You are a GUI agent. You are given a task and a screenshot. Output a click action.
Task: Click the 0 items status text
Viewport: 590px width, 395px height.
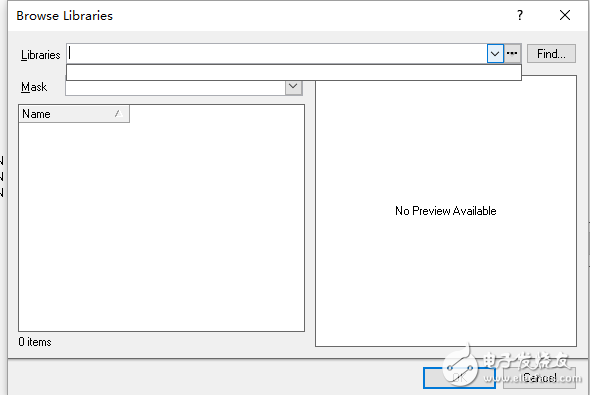coord(35,342)
